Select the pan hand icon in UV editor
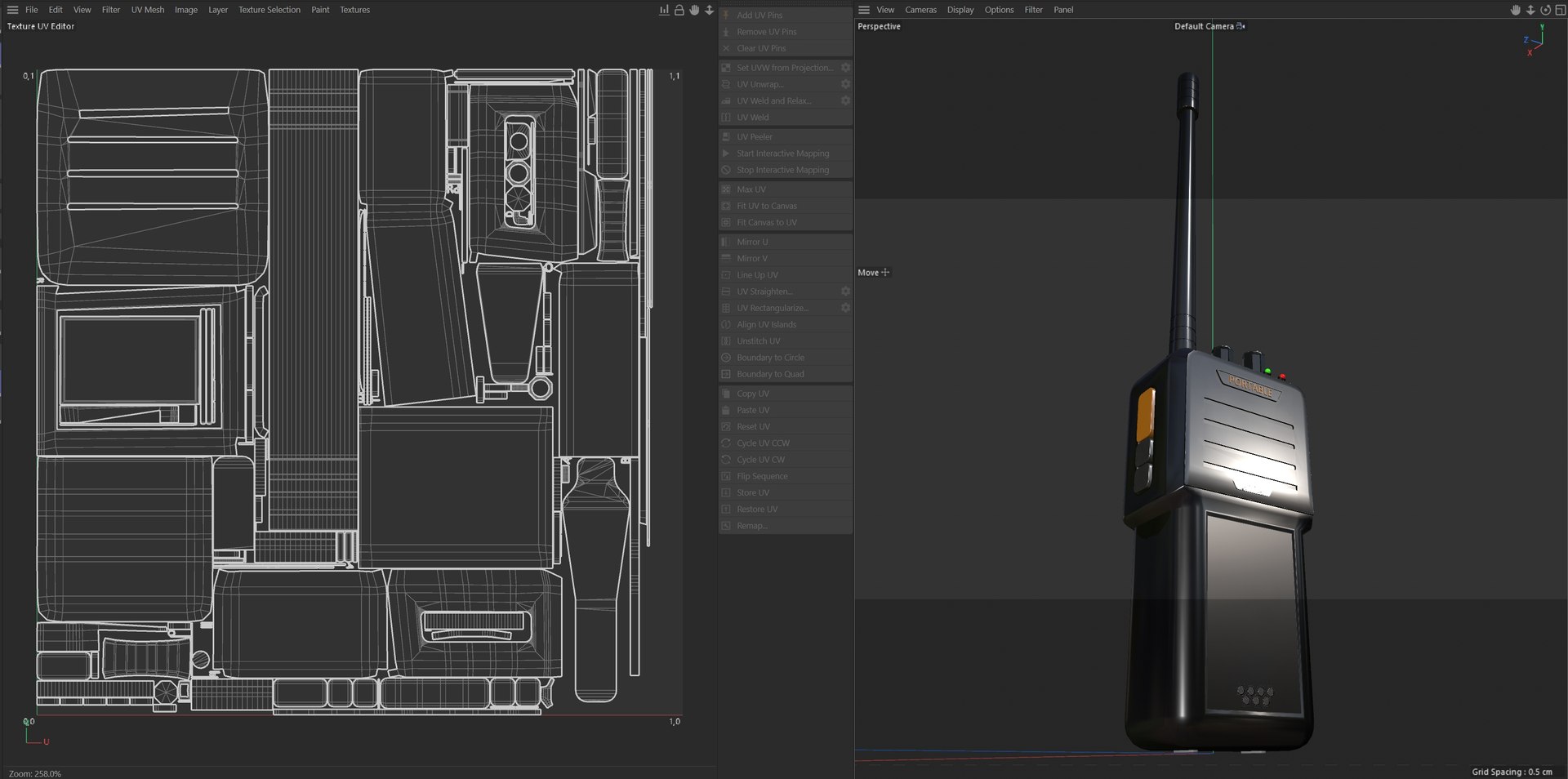1568x779 pixels. (694, 10)
